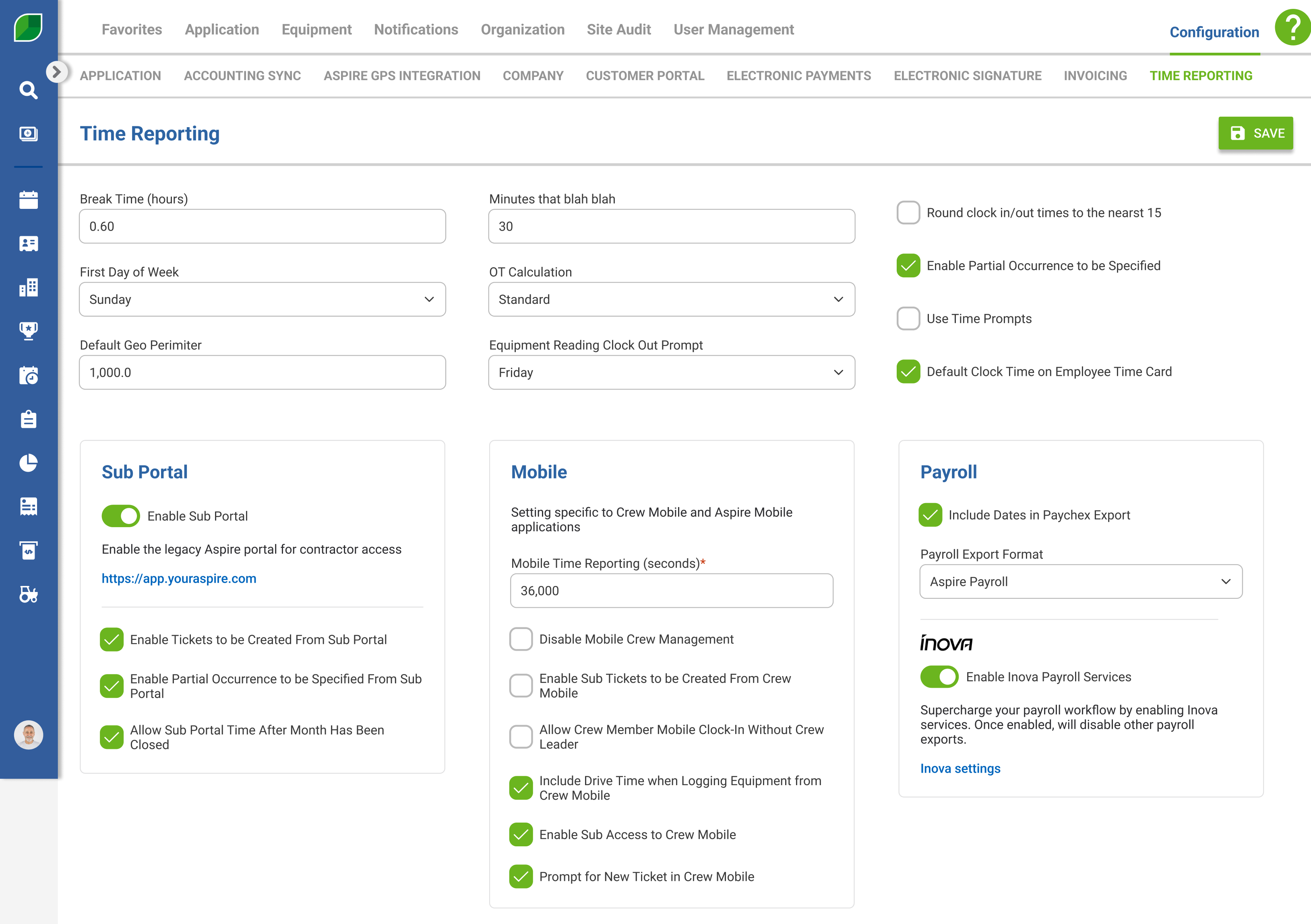Screen dimensions: 1311x924
Task: Open the OT Calculation dropdown
Action: 672,300
